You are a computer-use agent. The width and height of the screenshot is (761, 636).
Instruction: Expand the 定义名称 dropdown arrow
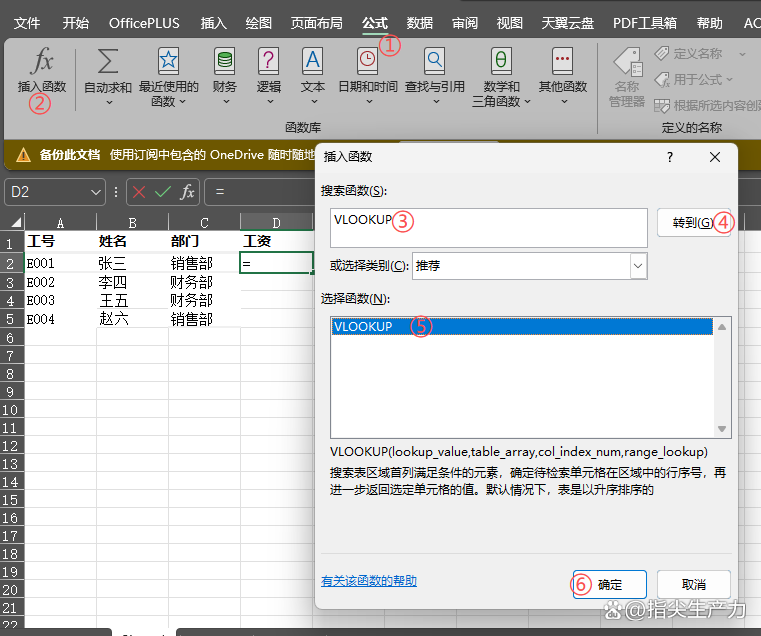click(x=742, y=54)
